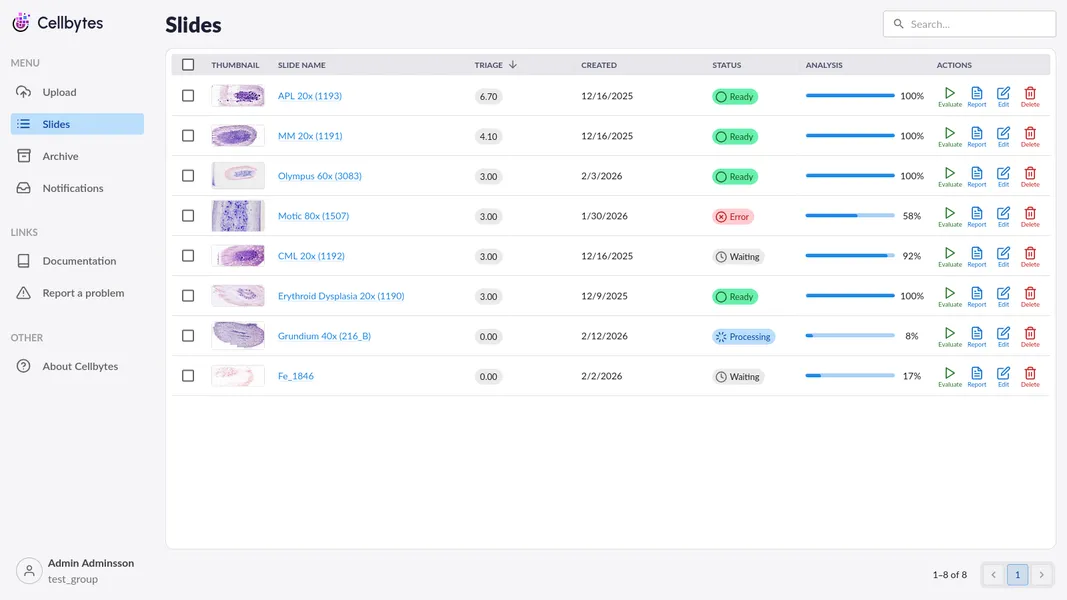The height and width of the screenshot is (600, 1067).
Task: Open Archive in the sidebar
Action: 60,156
